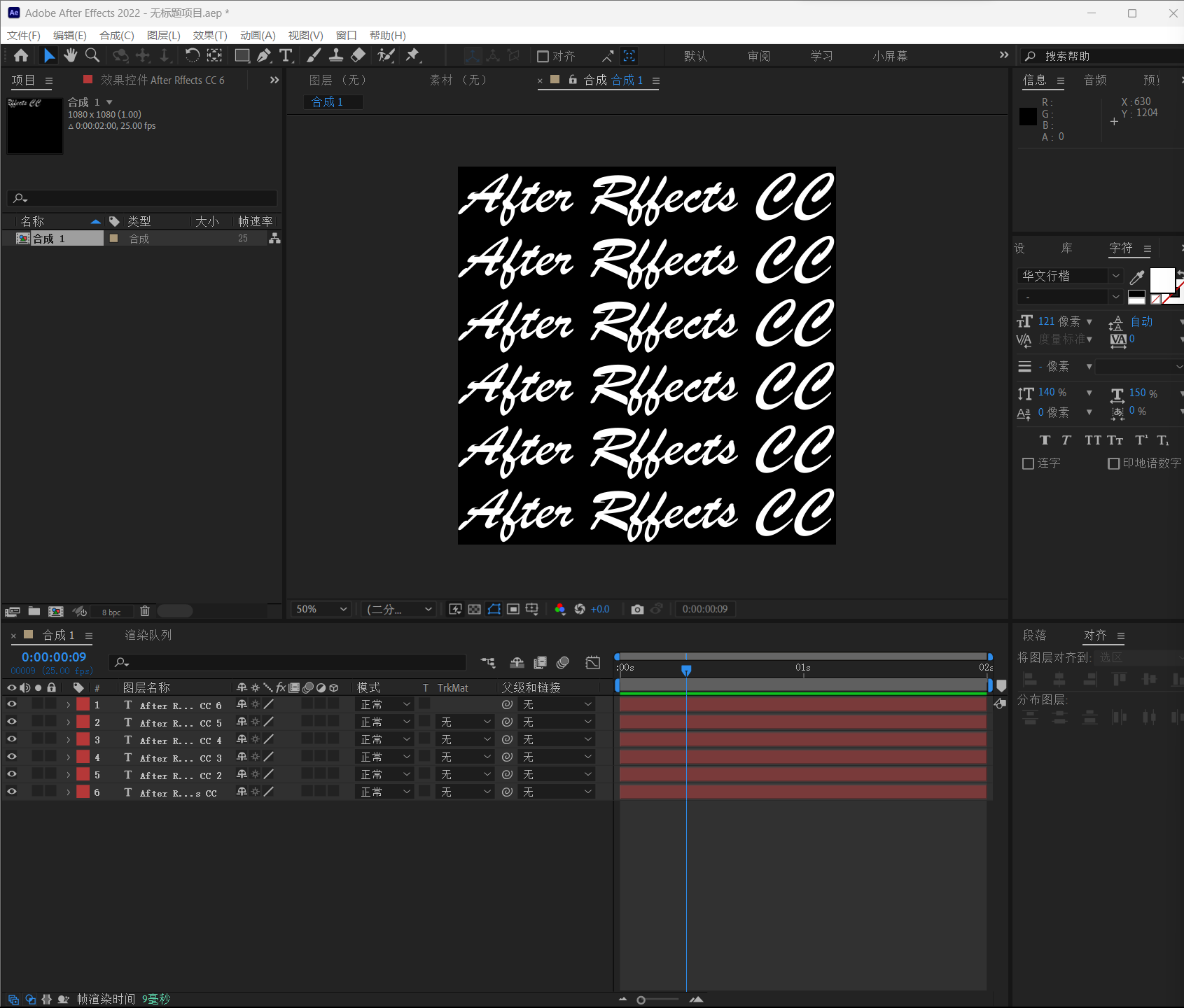Expand layer 3 properties triangle
The height and width of the screenshot is (1008, 1184).
coord(68,739)
